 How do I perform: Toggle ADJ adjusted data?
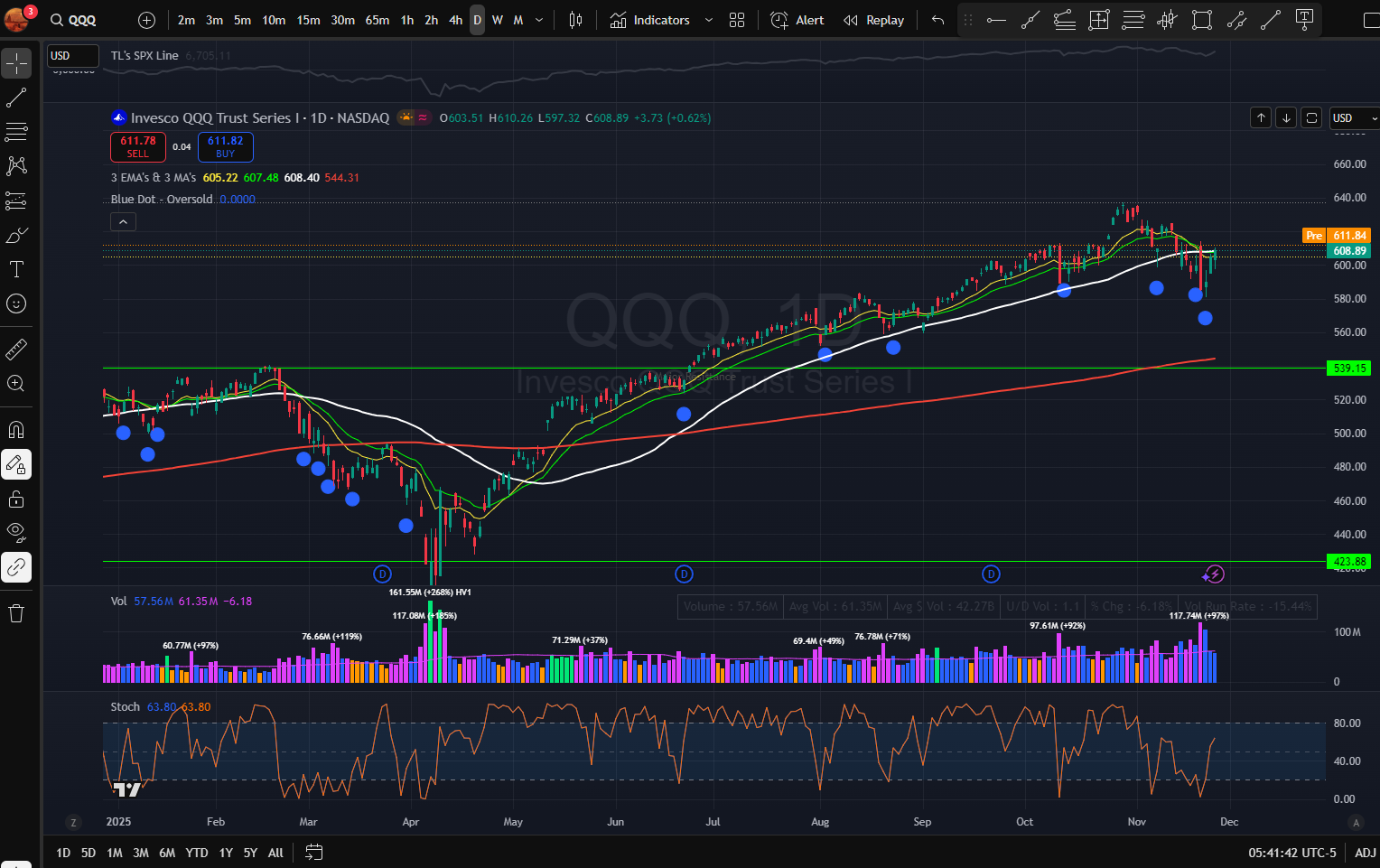coord(1366,853)
